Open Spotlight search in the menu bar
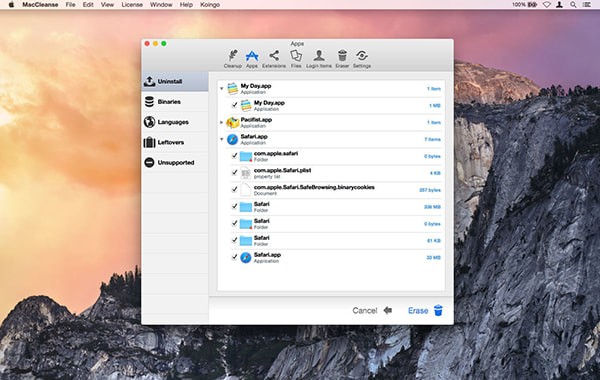 point(573,5)
